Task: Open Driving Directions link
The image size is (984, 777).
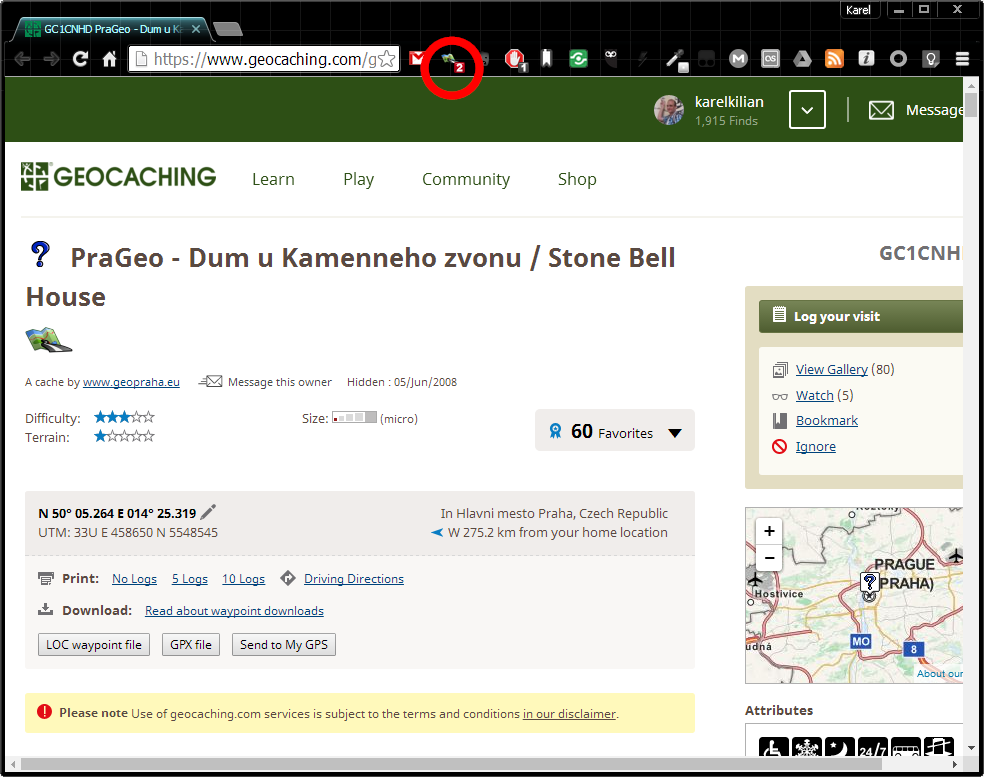Action: (x=354, y=579)
